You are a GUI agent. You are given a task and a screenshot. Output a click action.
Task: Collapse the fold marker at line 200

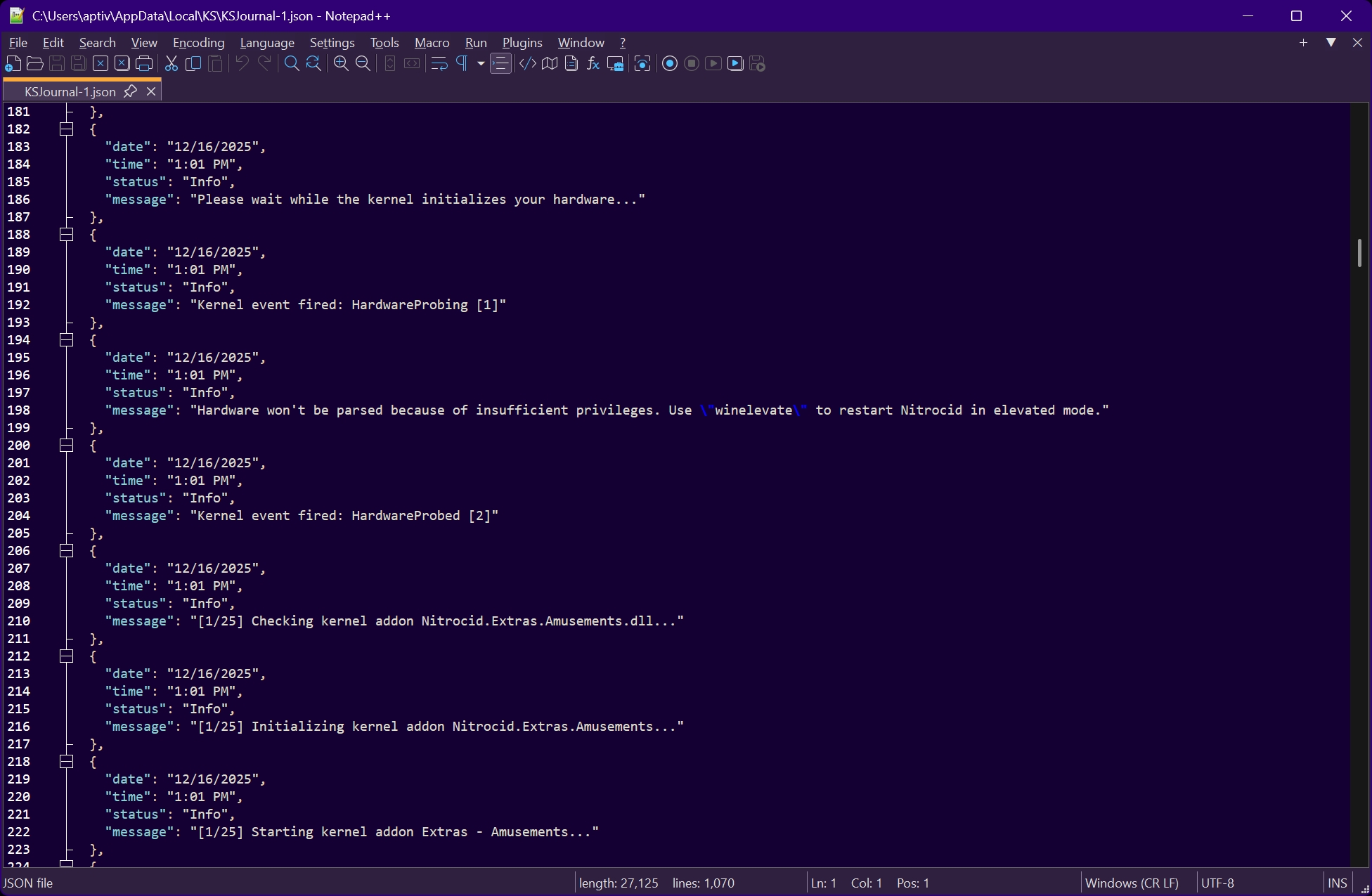click(x=66, y=446)
